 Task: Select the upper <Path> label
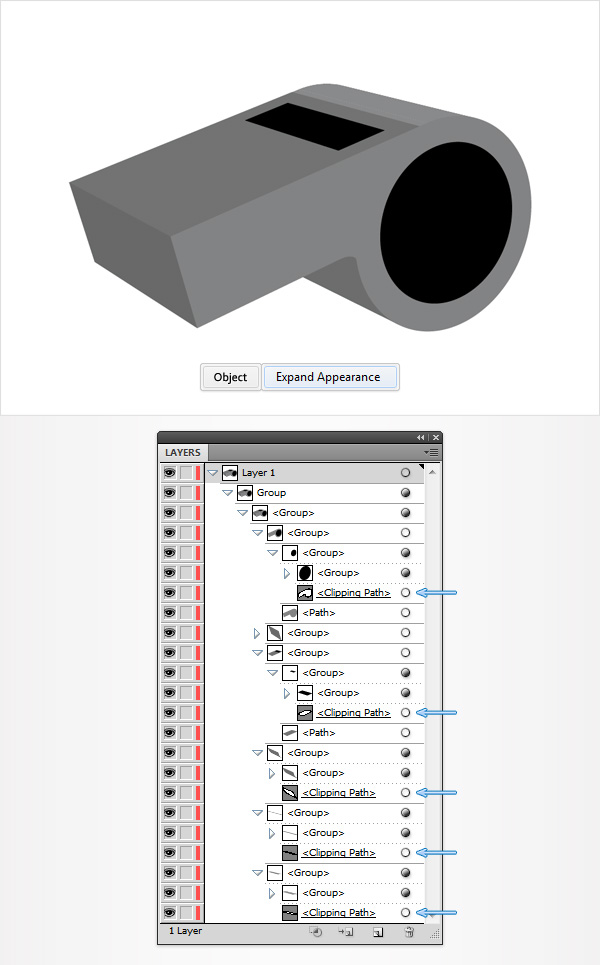319,613
